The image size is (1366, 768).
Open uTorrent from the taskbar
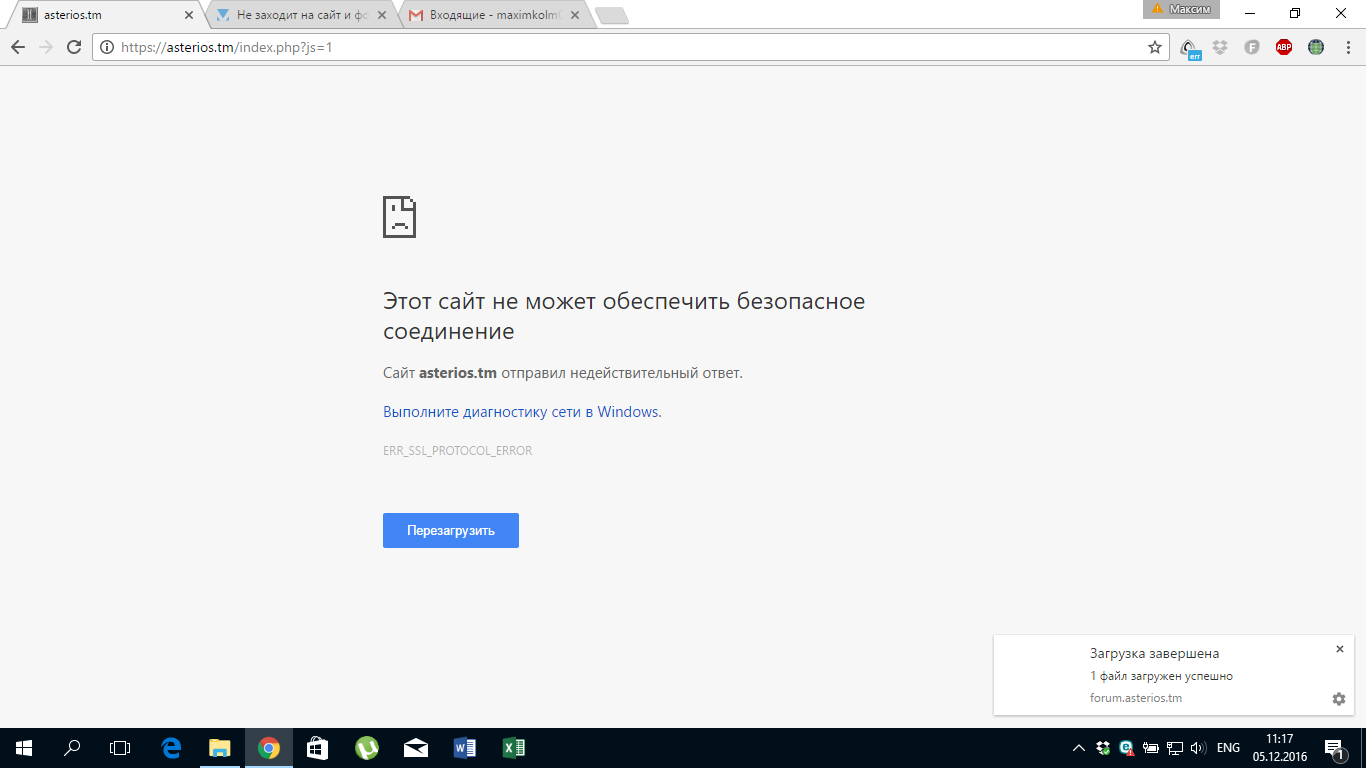point(367,747)
